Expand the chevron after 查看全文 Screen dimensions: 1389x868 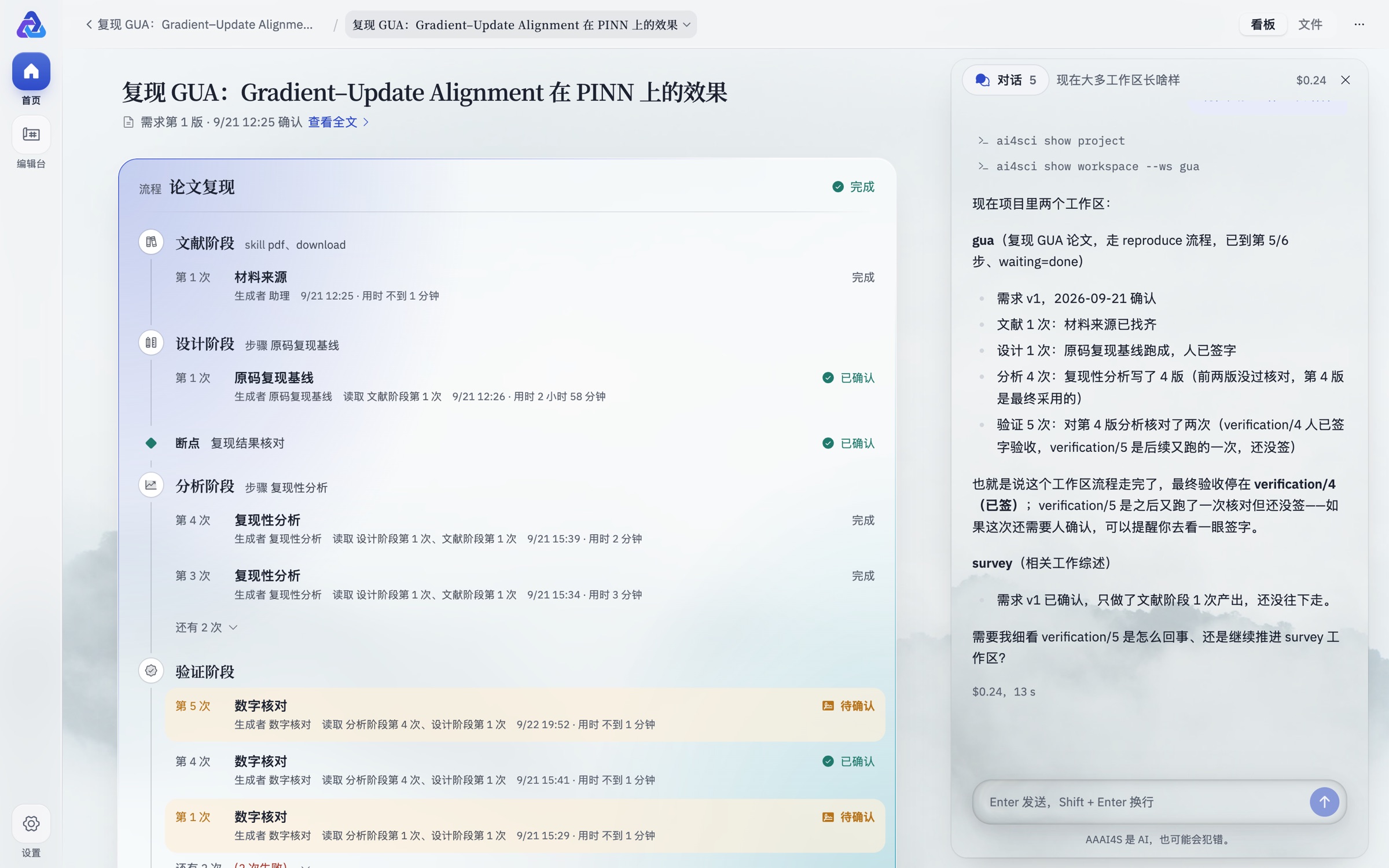click(366, 122)
